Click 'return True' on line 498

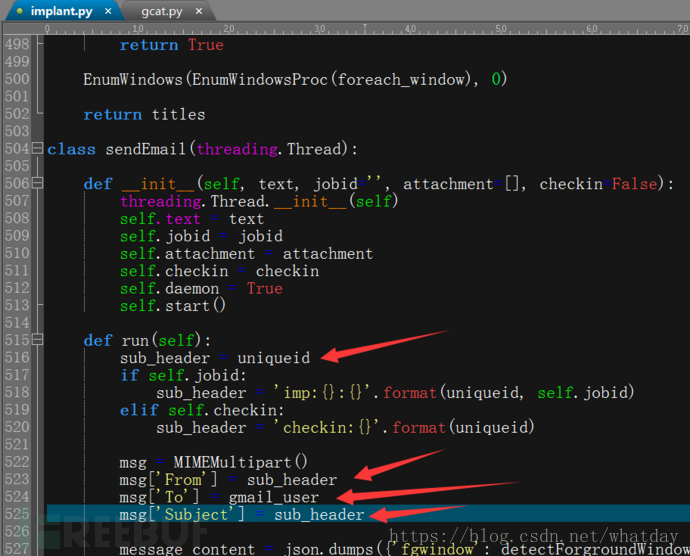[x=172, y=45]
